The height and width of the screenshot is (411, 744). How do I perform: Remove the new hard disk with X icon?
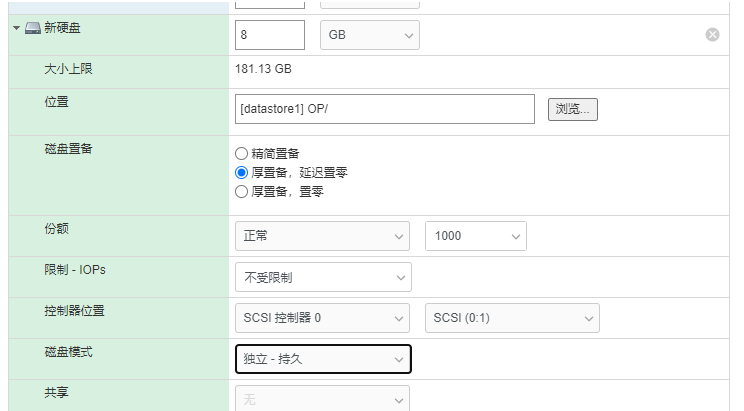pyautogui.click(x=712, y=35)
